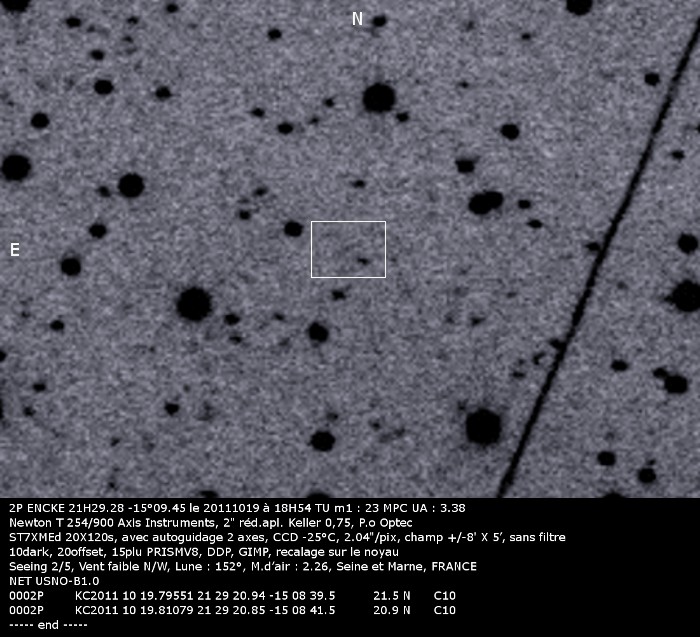Select the "ST7XMEd 20X120s" camera text

[x=60, y=537]
